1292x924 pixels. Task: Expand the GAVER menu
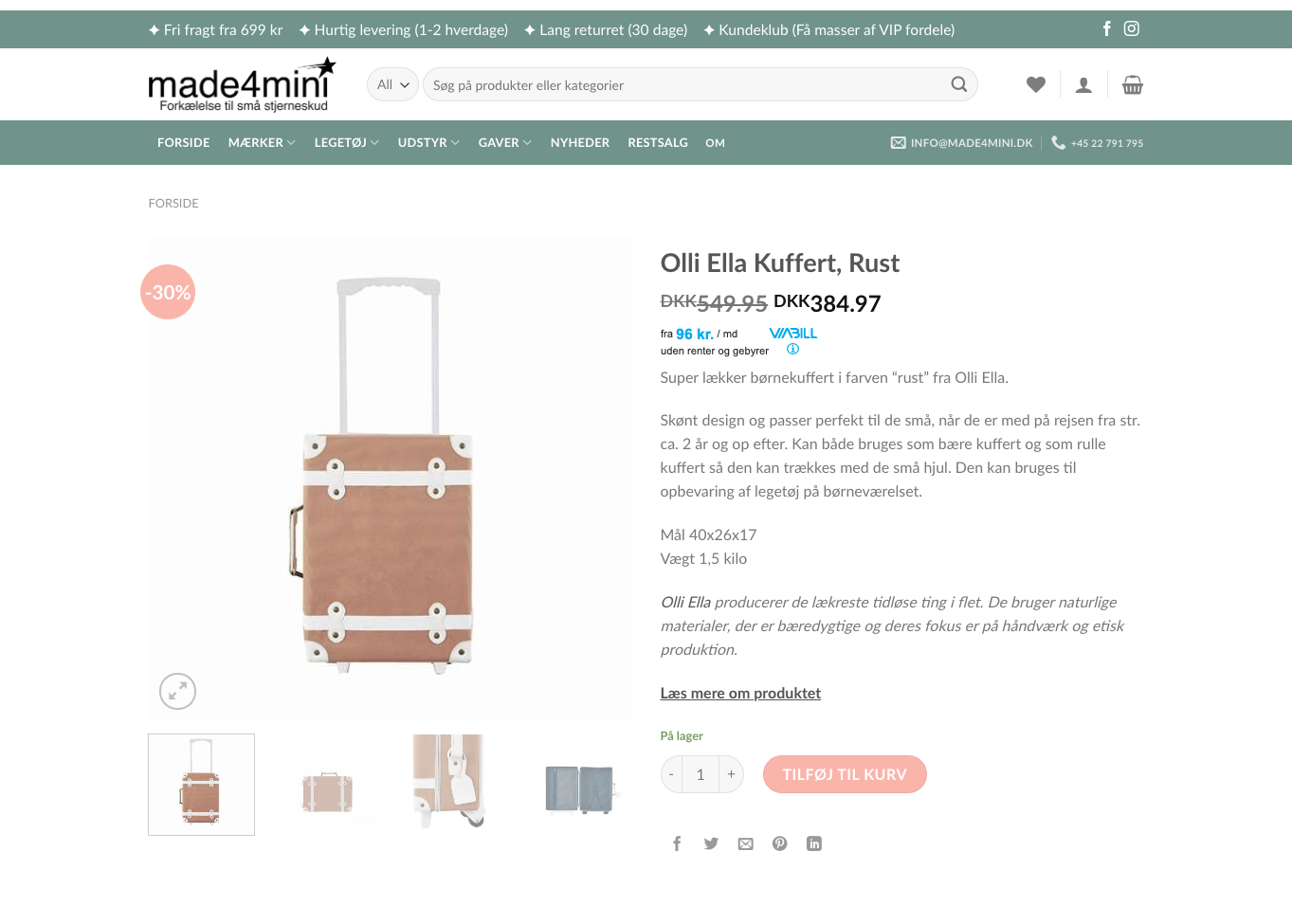pyautogui.click(x=504, y=142)
